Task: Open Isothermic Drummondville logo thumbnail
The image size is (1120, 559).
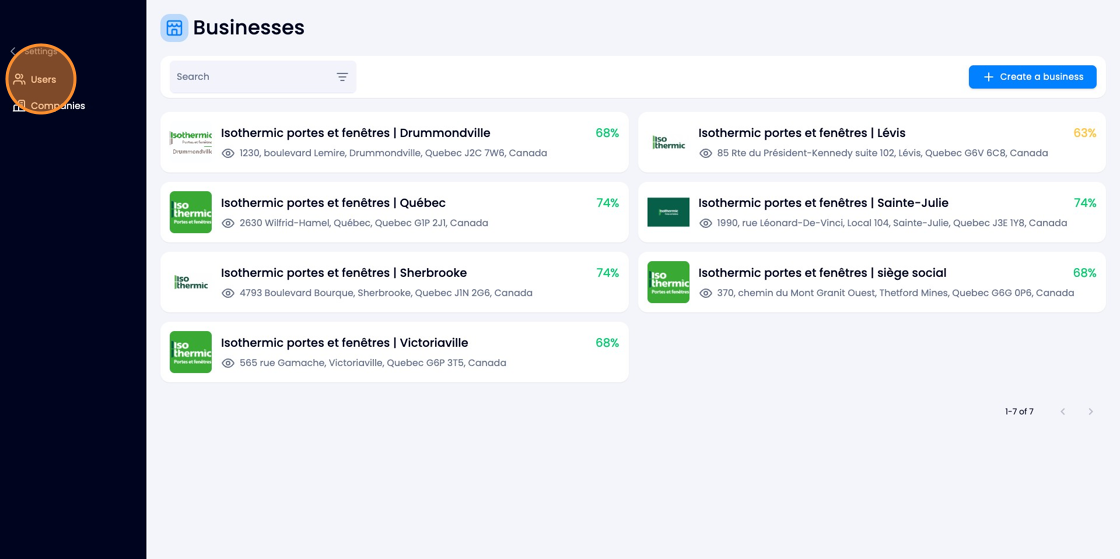Action: coord(191,142)
